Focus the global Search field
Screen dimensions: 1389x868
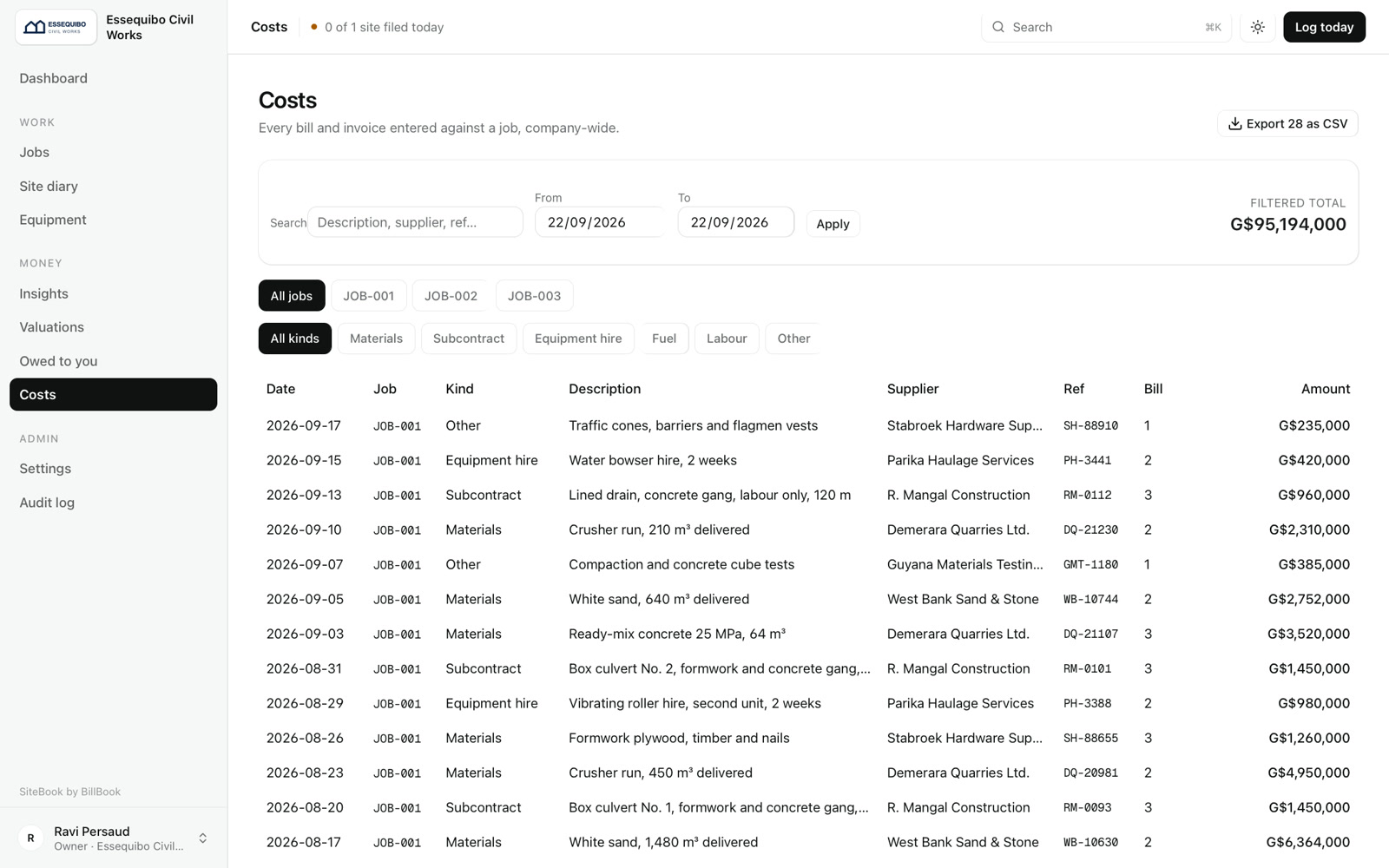[x=1106, y=27]
